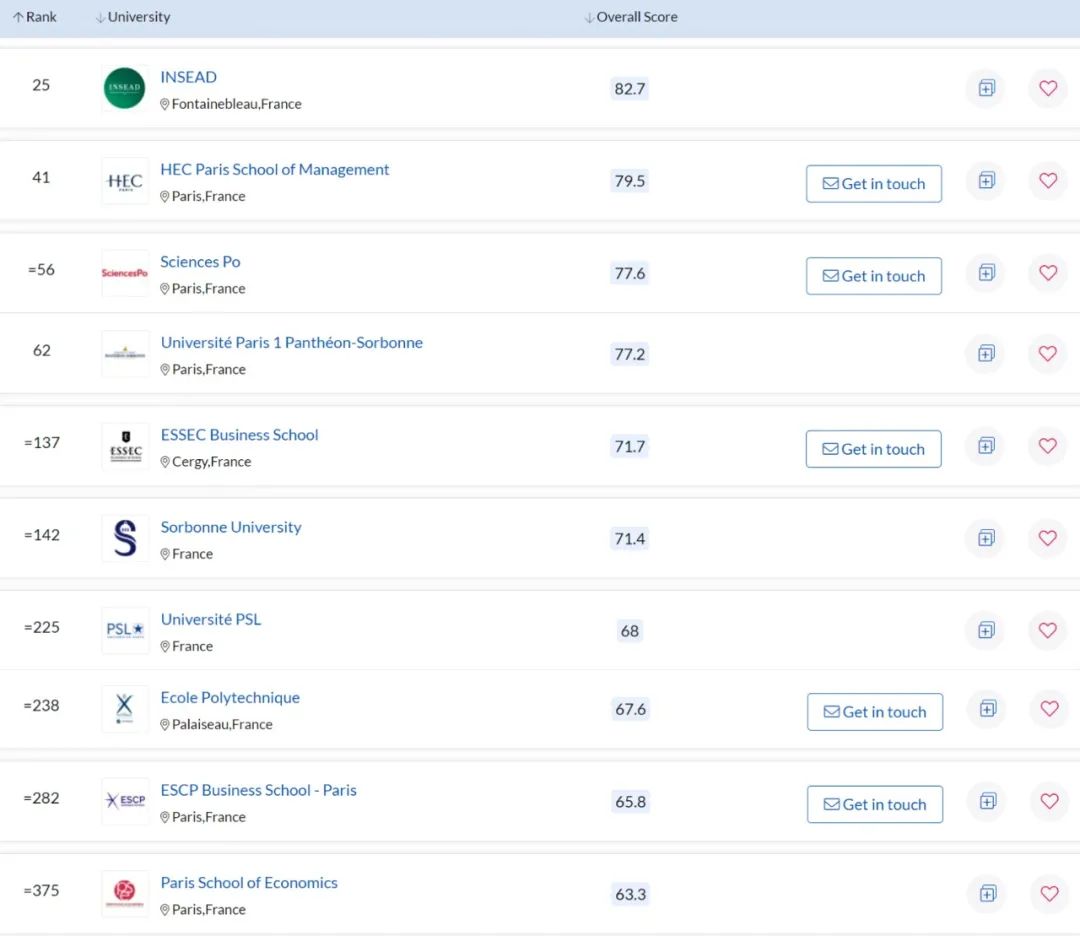Image resolution: width=1080 pixels, height=936 pixels.
Task: Click the overall score 71.7
Action: coord(630,446)
